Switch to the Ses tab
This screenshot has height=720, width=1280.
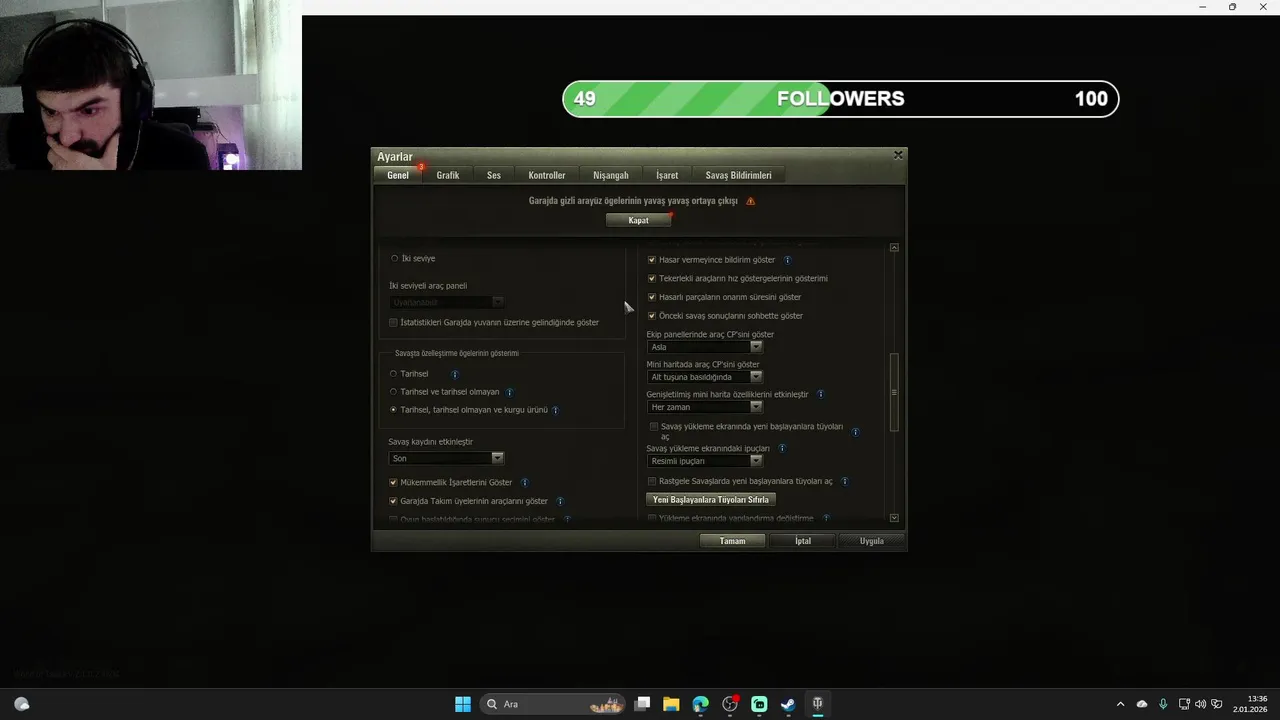[x=494, y=175]
